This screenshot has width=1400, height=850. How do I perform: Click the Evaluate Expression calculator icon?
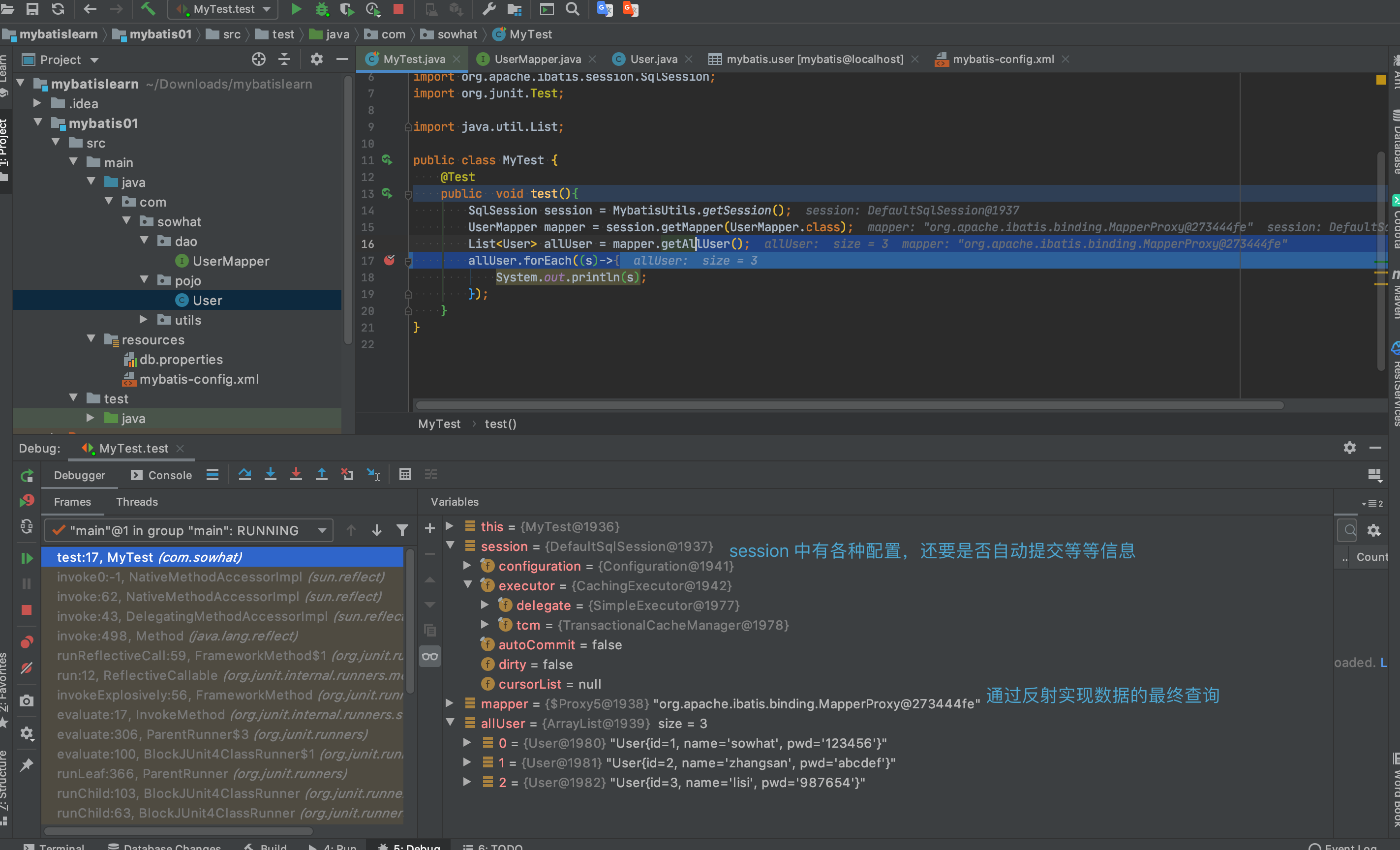[x=405, y=474]
